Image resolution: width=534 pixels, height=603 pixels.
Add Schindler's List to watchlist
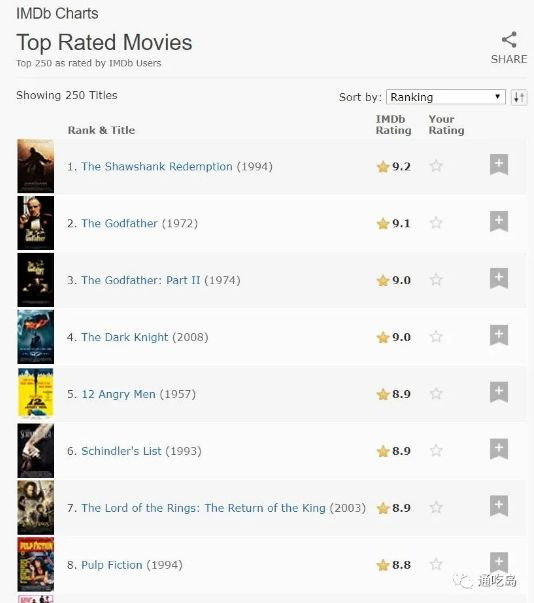[499, 449]
